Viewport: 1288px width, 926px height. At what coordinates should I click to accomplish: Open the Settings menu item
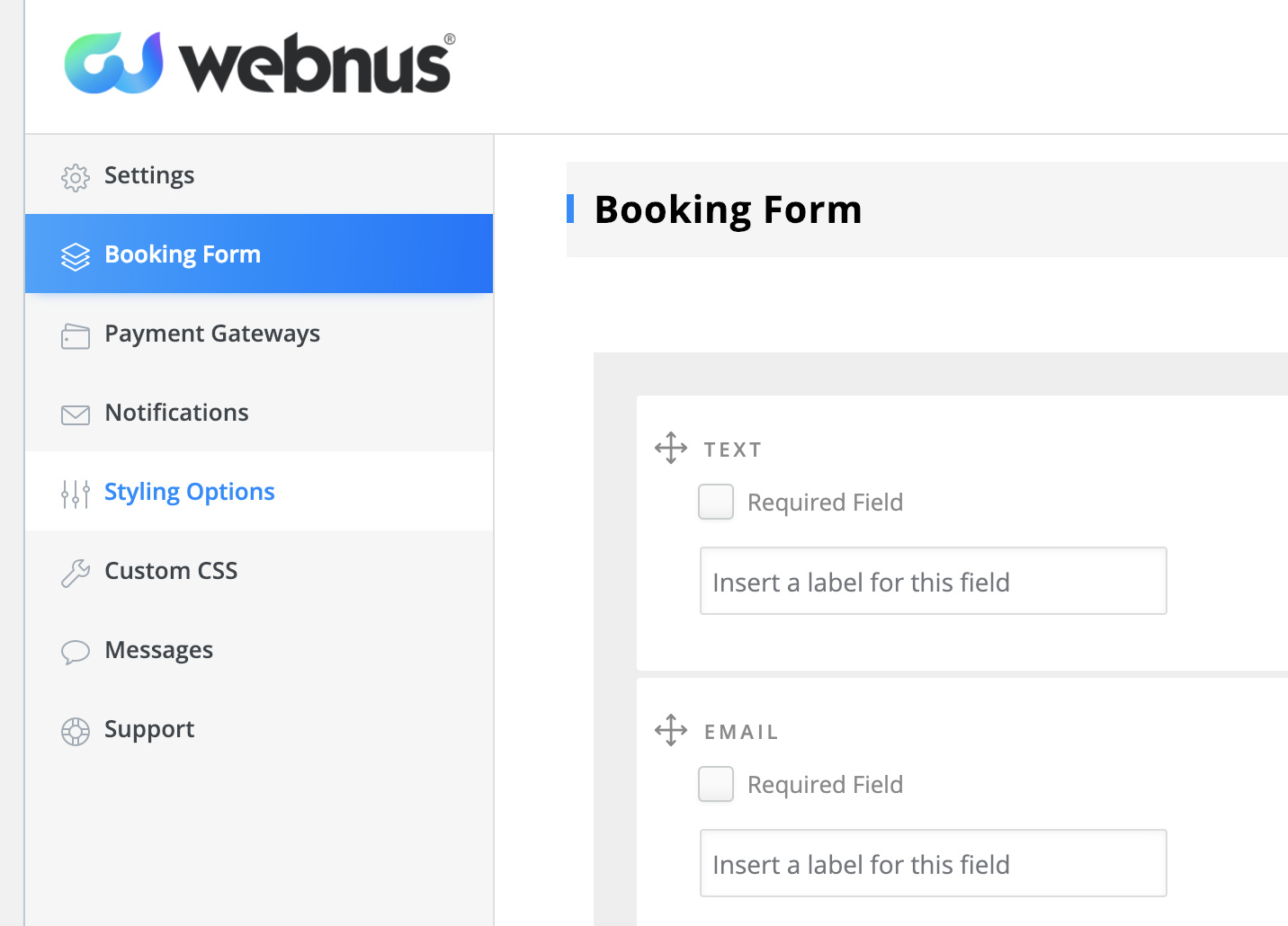pyautogui.click(x=149, y=175)
